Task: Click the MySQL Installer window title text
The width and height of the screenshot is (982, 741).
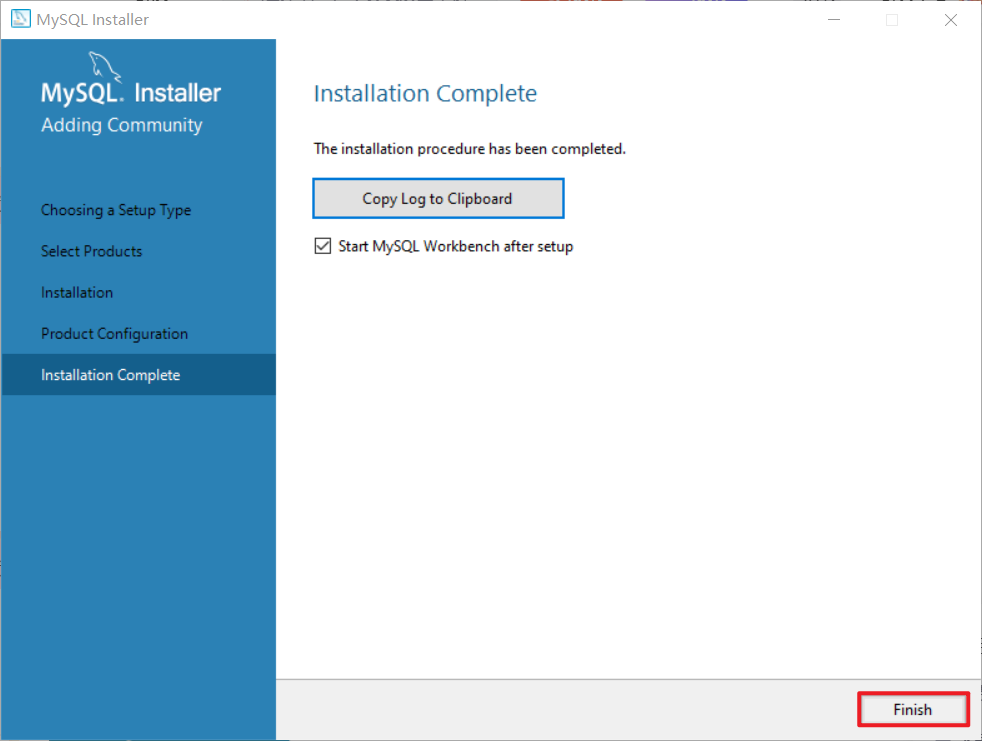Action: pos(93,19)
